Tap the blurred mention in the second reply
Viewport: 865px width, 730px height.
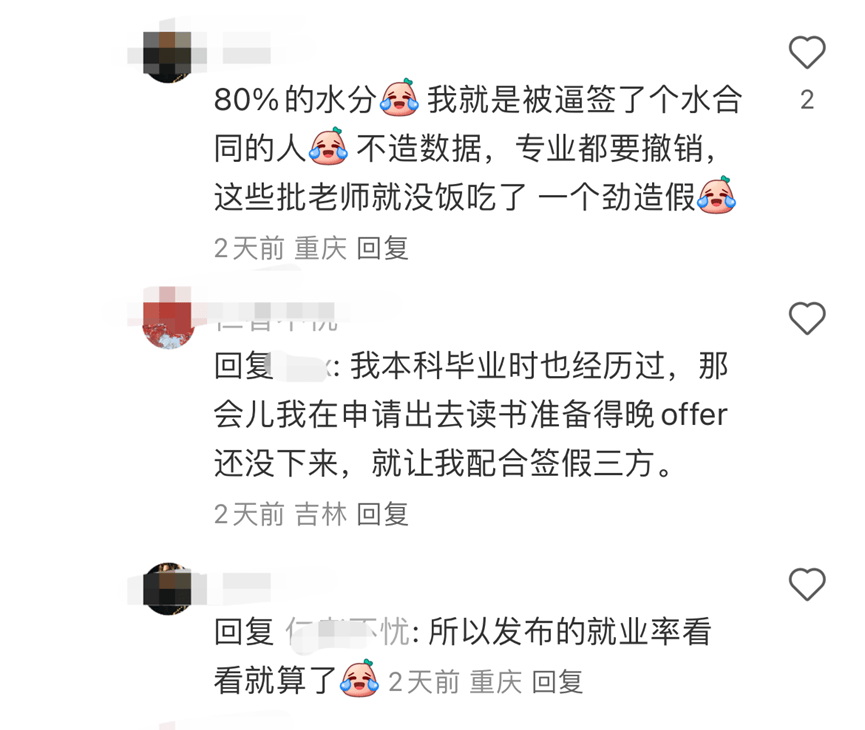302,366
